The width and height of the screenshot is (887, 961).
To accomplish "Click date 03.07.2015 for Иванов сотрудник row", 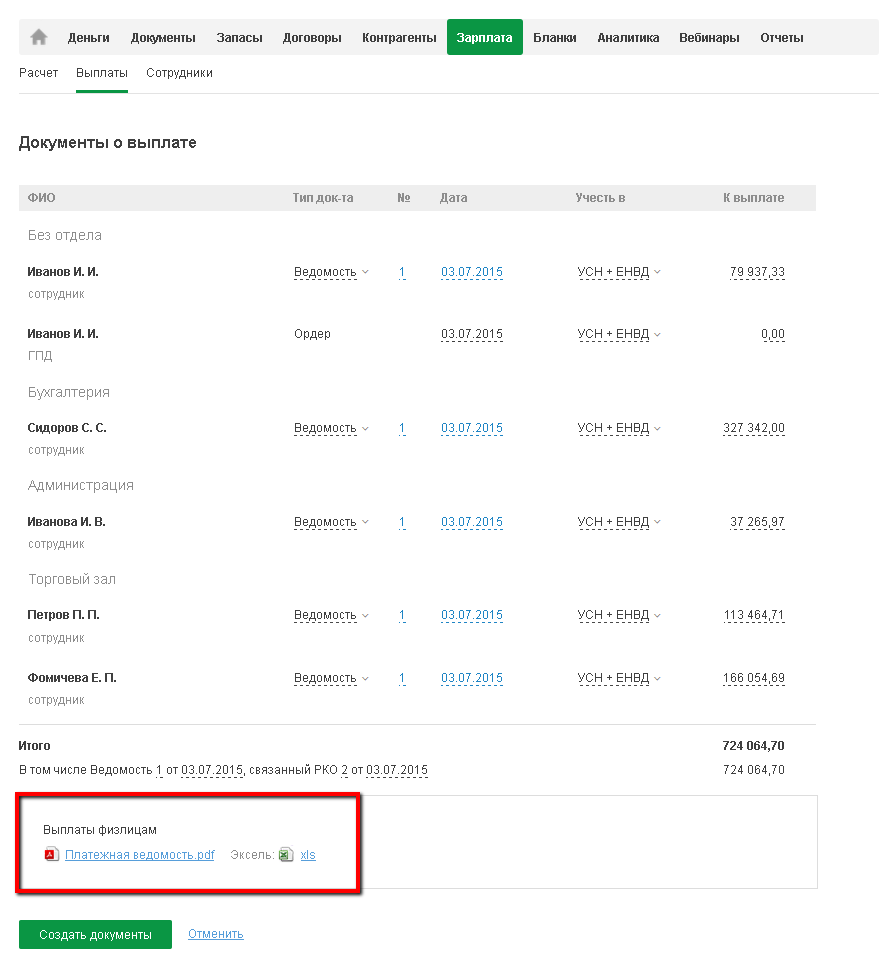I will pos(471,272).
